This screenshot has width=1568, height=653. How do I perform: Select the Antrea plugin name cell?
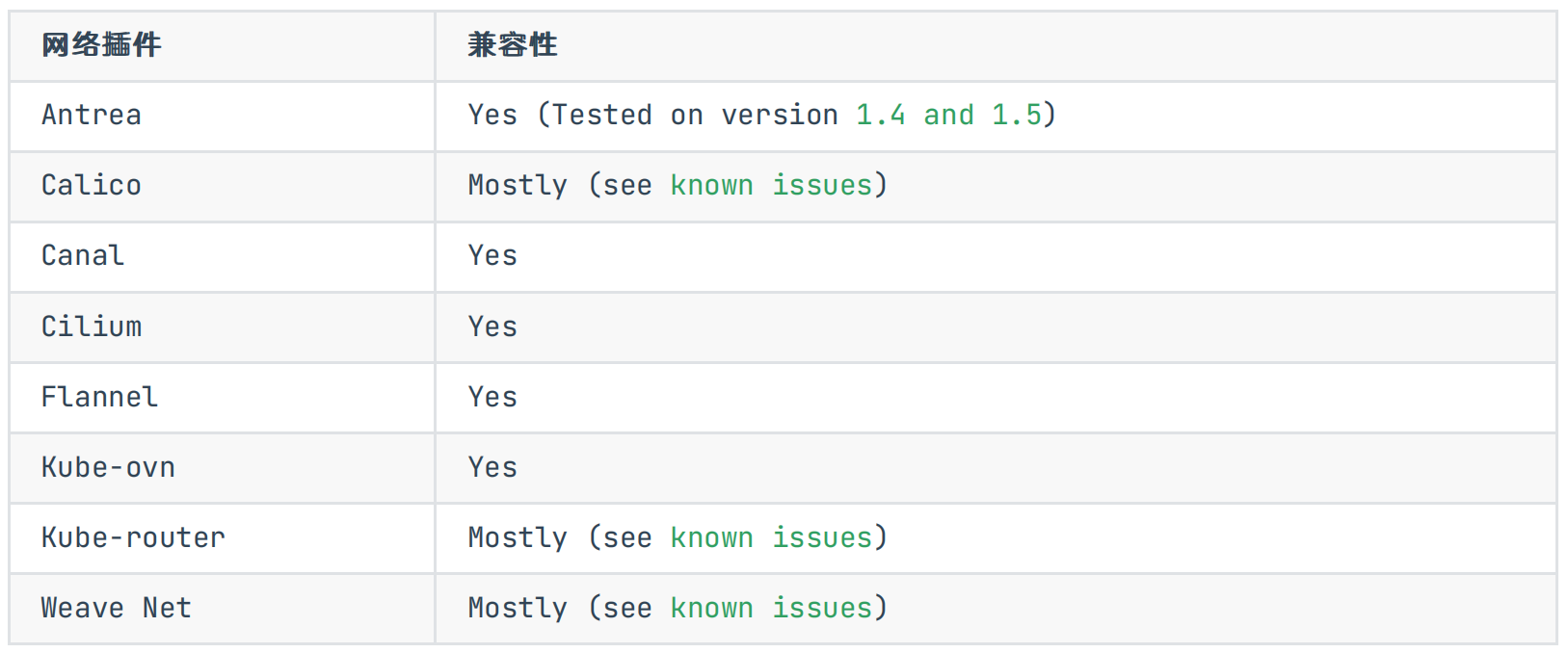92,116
